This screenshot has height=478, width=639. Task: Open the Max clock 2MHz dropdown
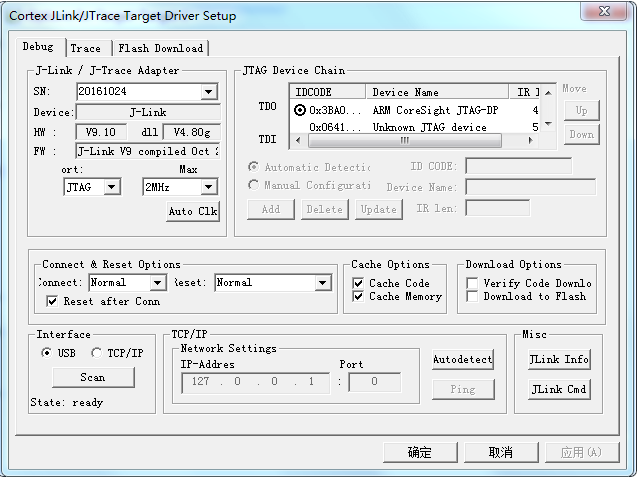point(209,187)
